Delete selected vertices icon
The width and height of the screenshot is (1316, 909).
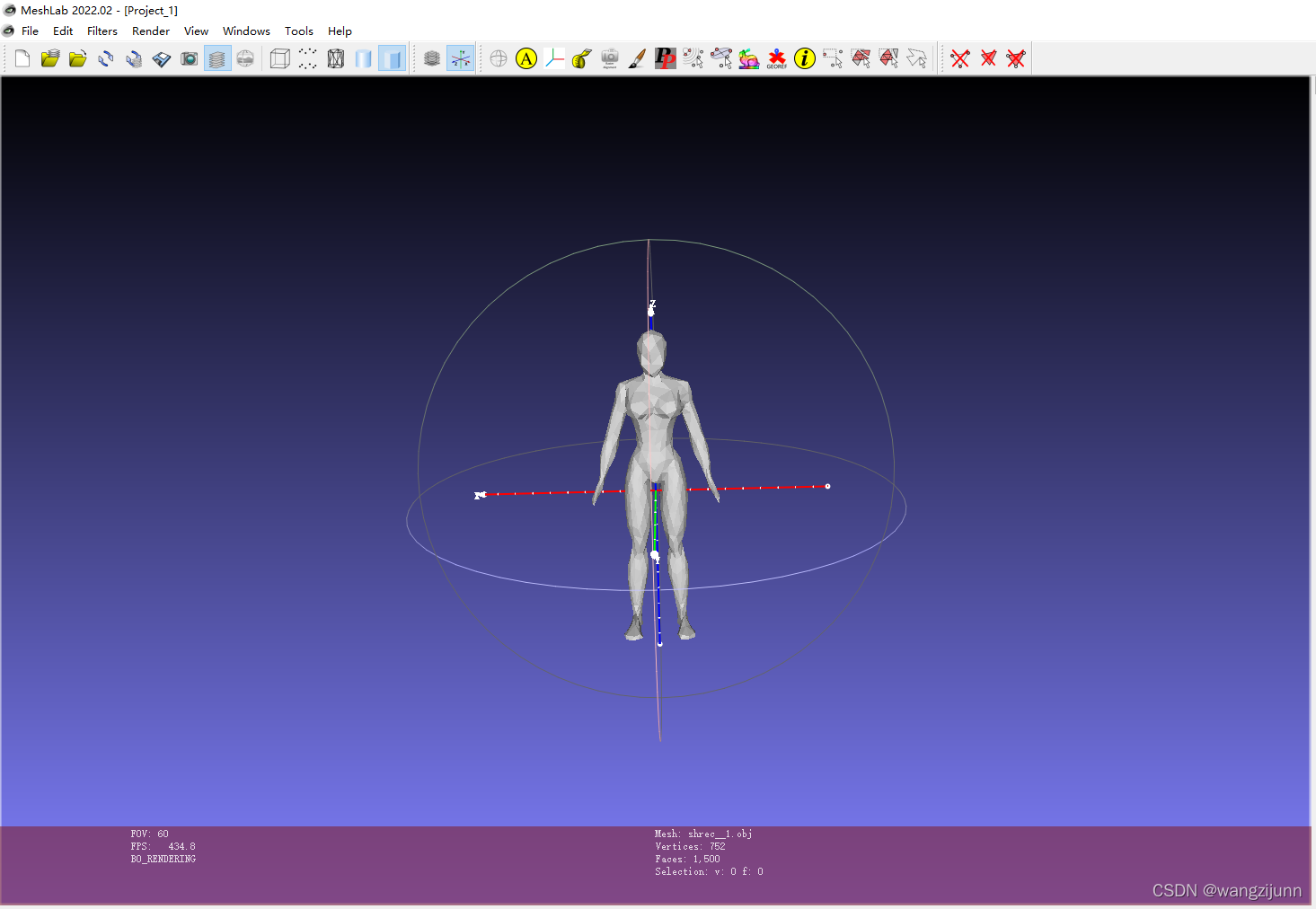coord(960,59)
